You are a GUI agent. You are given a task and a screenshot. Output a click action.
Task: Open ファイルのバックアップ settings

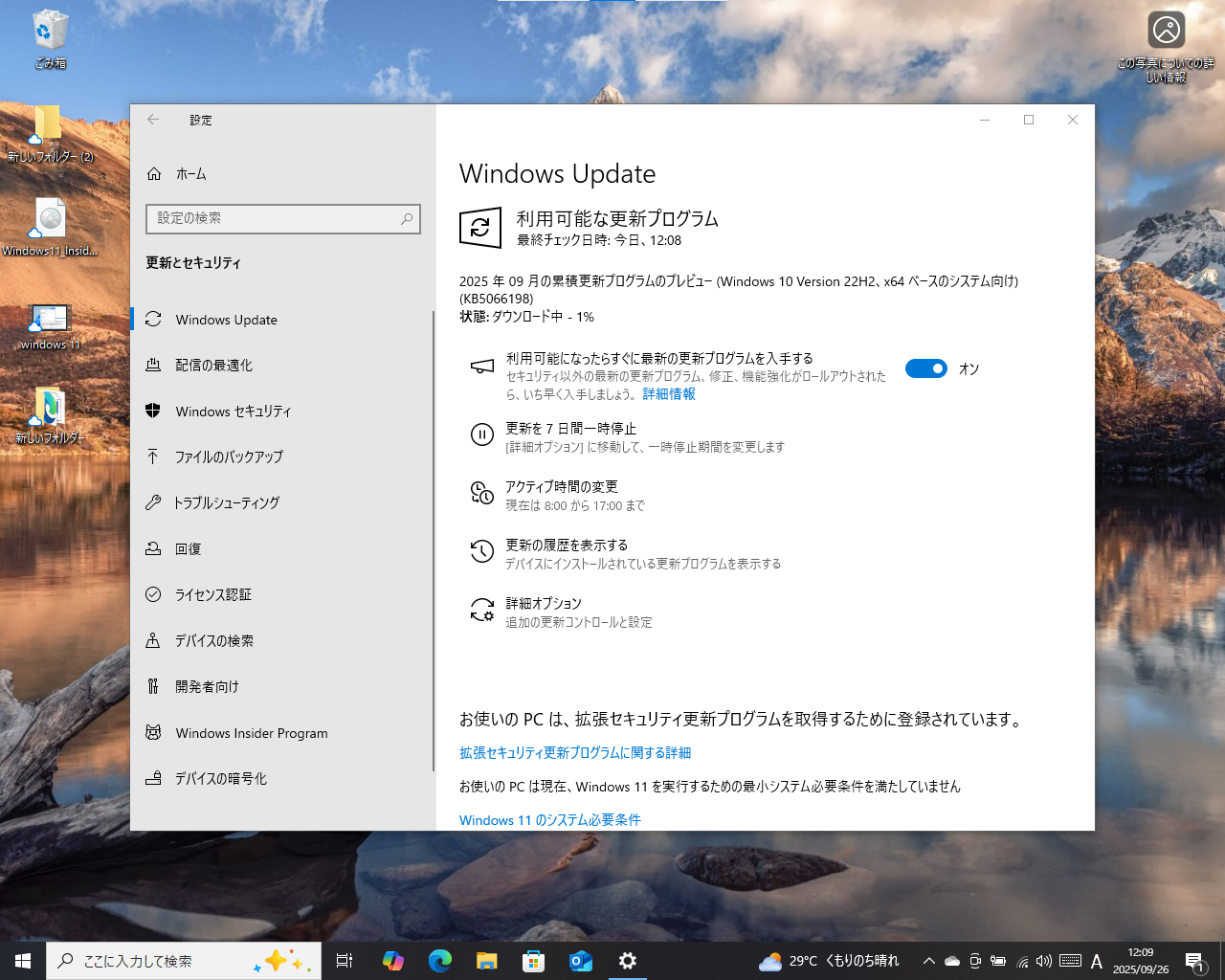coord(230,457)
